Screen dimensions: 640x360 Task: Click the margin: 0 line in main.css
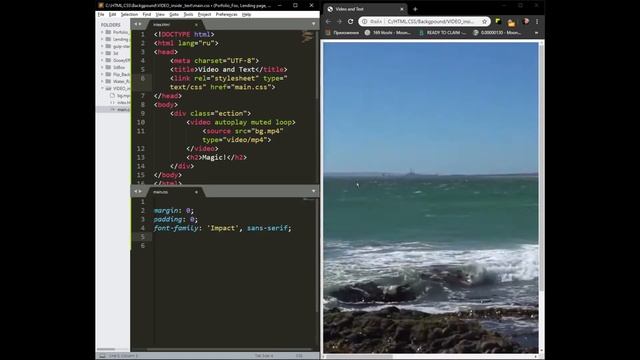[x=174, y=211]
